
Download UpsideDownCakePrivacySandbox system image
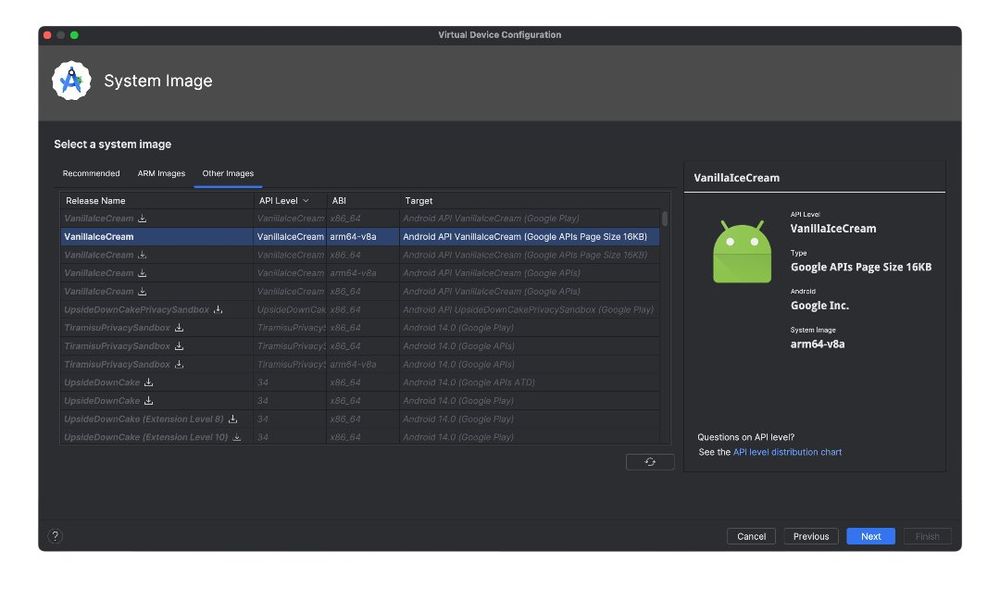coord(218,309)
